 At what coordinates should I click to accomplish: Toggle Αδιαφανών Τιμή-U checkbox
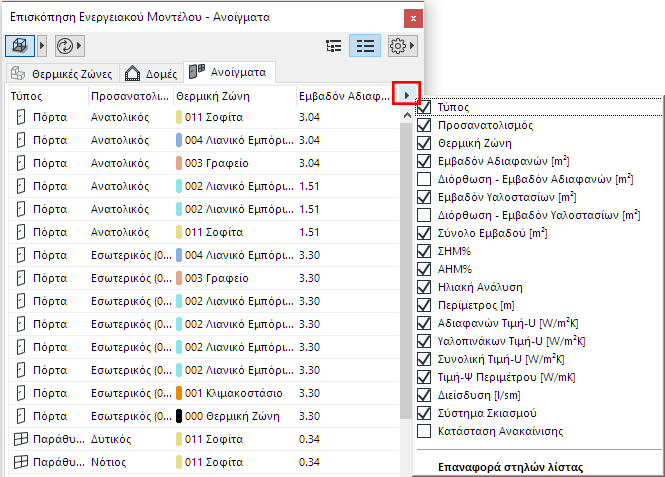(424, 323)
